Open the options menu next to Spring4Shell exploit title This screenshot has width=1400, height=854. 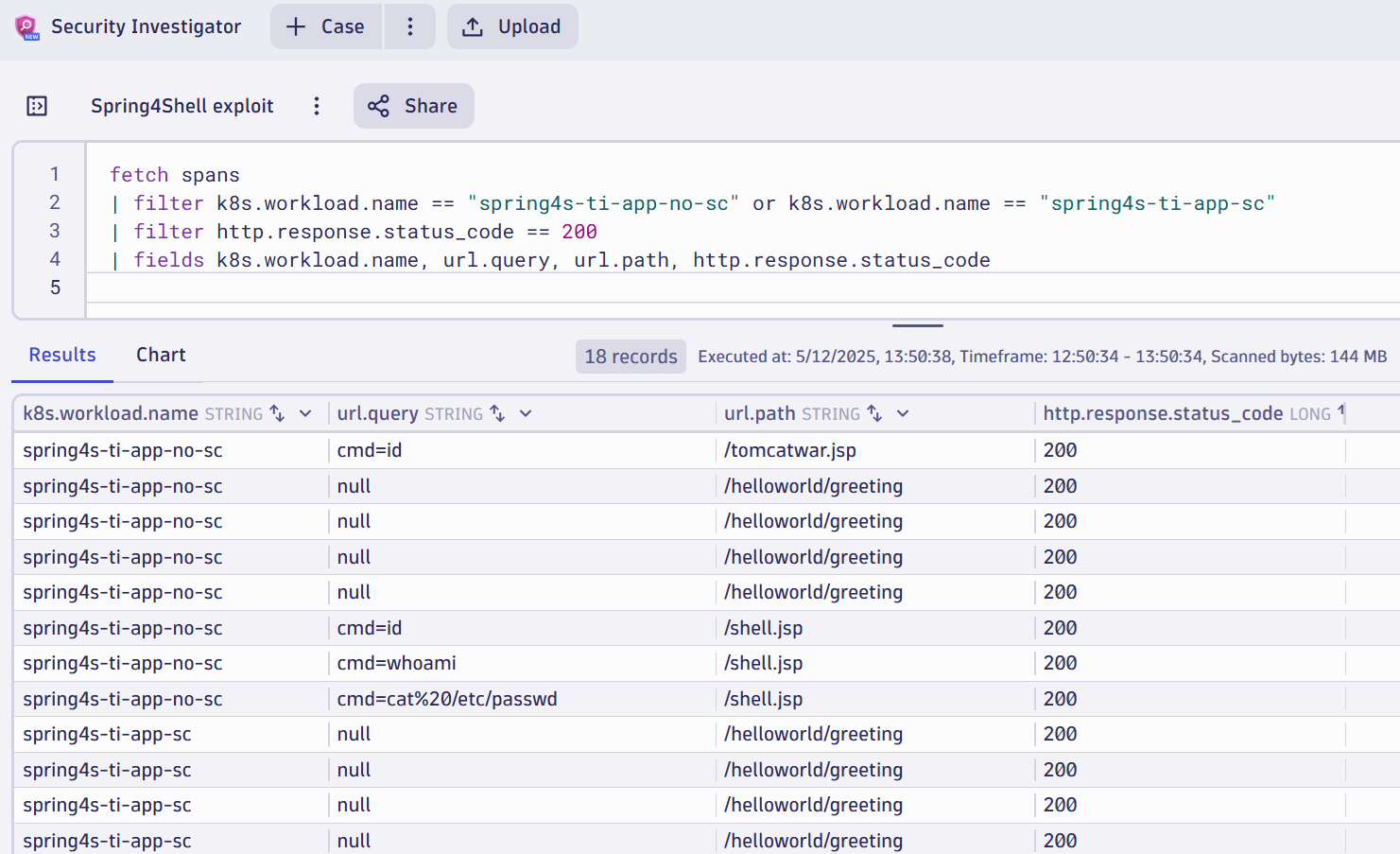pyautogui.click(x=316, y=106)
